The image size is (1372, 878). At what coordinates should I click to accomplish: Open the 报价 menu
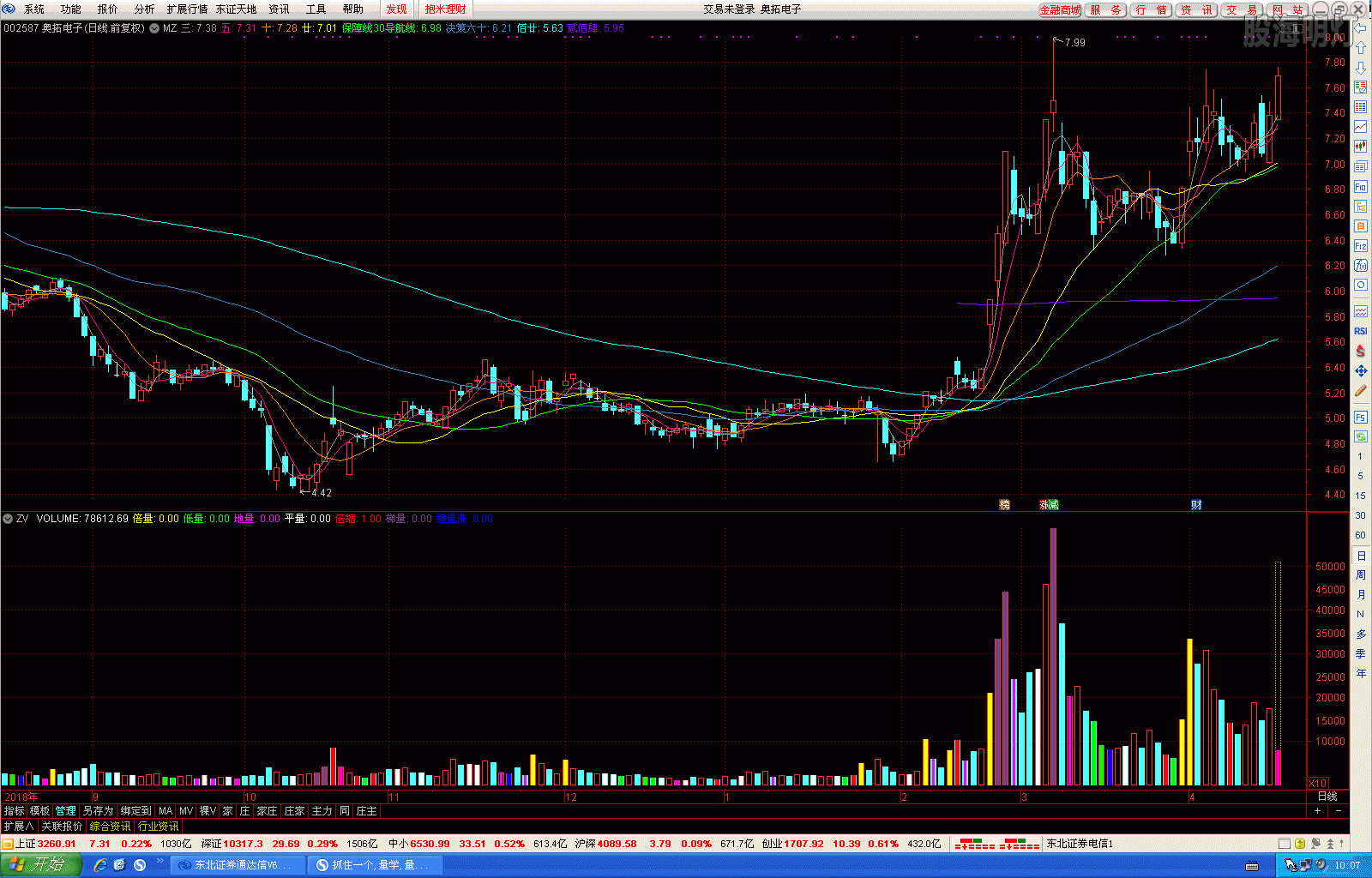108,9
